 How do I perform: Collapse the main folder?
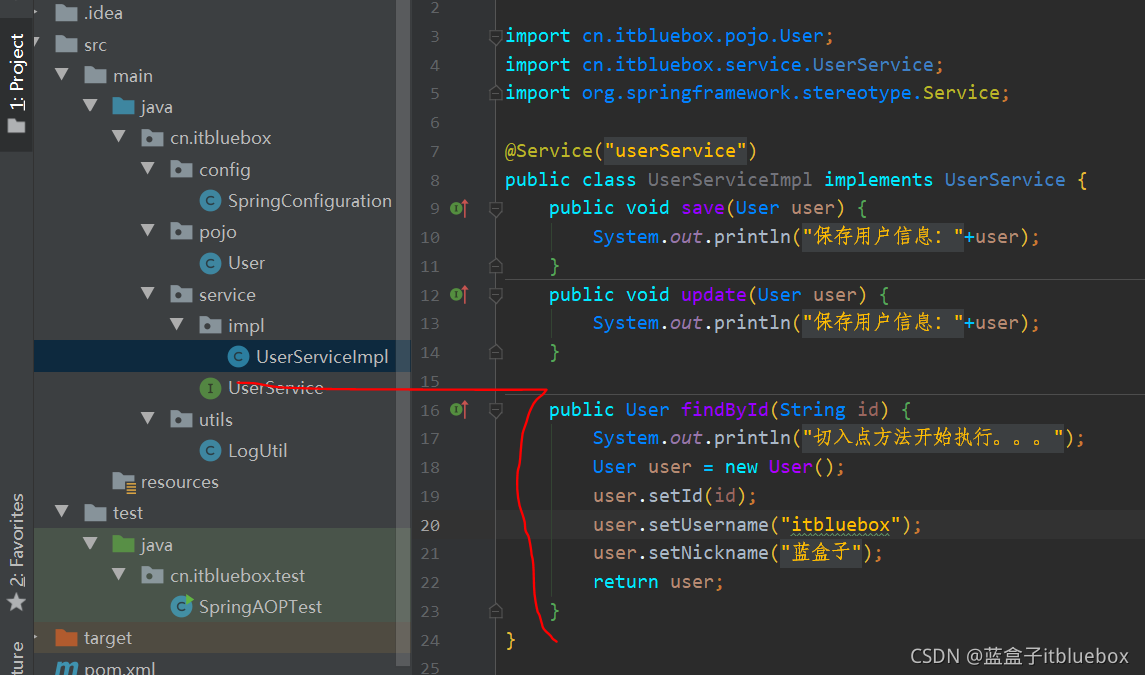pos(62,75)
